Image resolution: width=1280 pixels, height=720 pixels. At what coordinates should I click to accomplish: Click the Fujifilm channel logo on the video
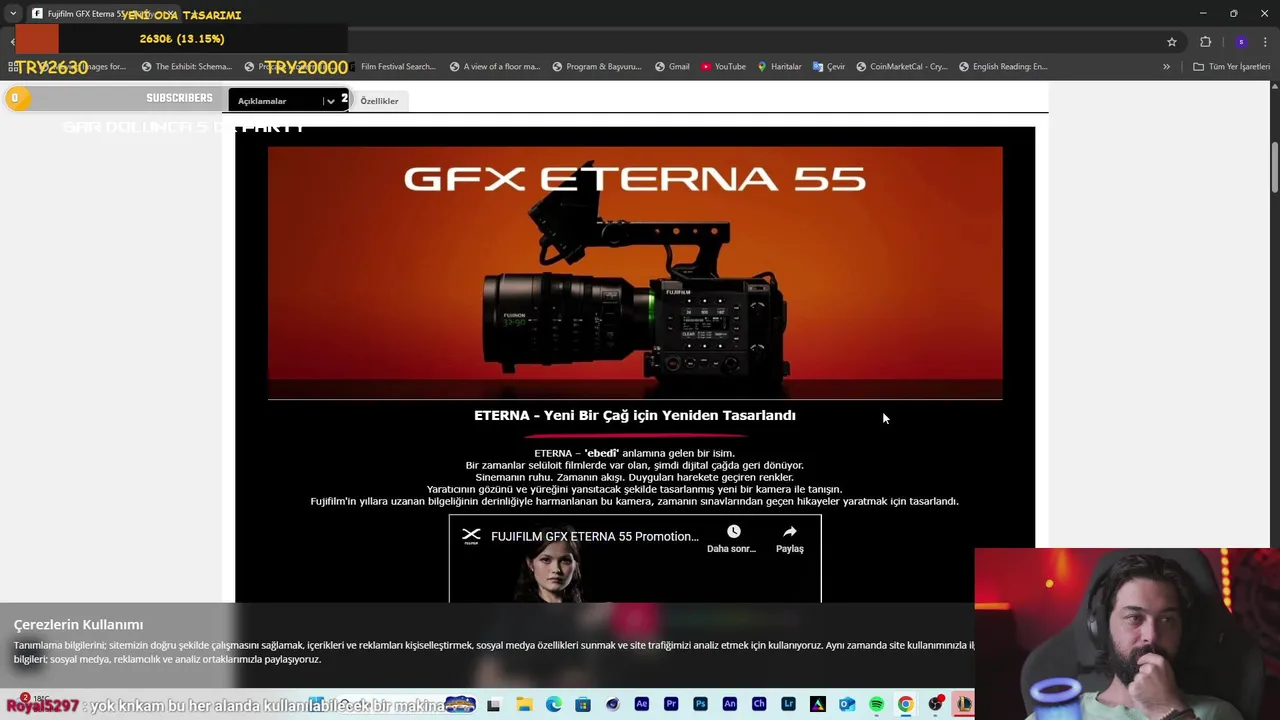(471, 536)
